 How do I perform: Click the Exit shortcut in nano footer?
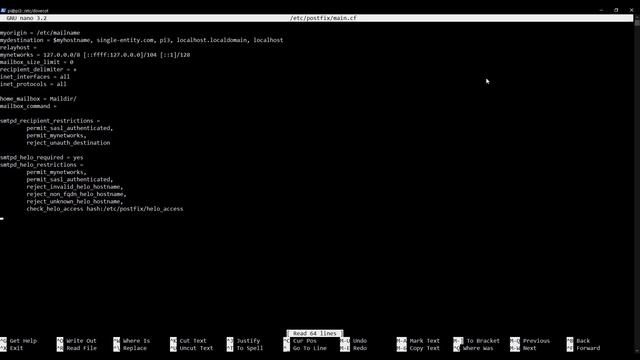16,348
